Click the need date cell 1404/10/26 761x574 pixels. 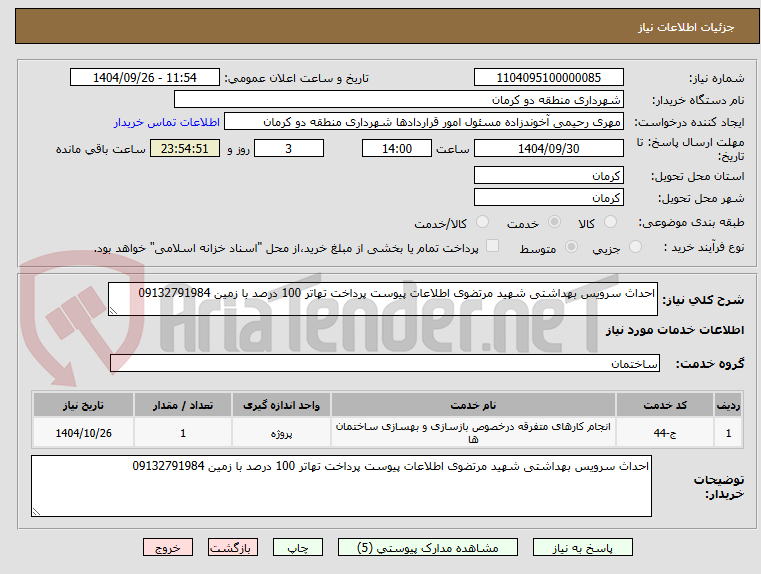(83, 432)
